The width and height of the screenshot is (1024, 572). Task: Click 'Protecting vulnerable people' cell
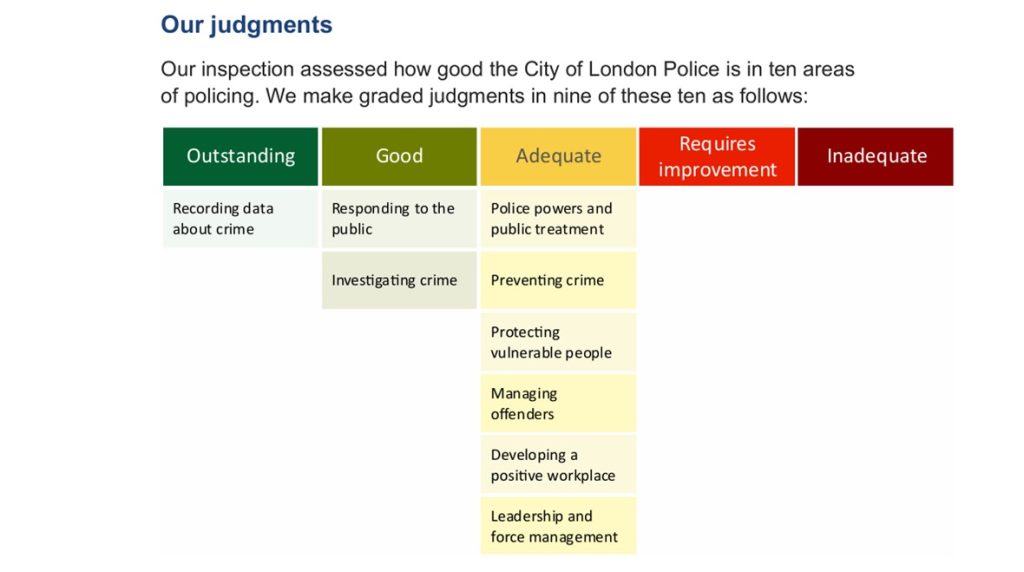(558, 342)
